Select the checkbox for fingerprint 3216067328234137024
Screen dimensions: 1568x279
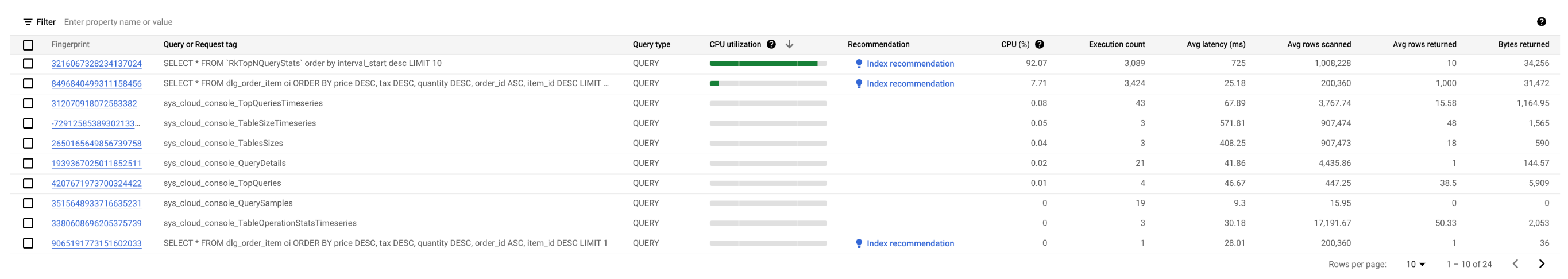[28, 64]
